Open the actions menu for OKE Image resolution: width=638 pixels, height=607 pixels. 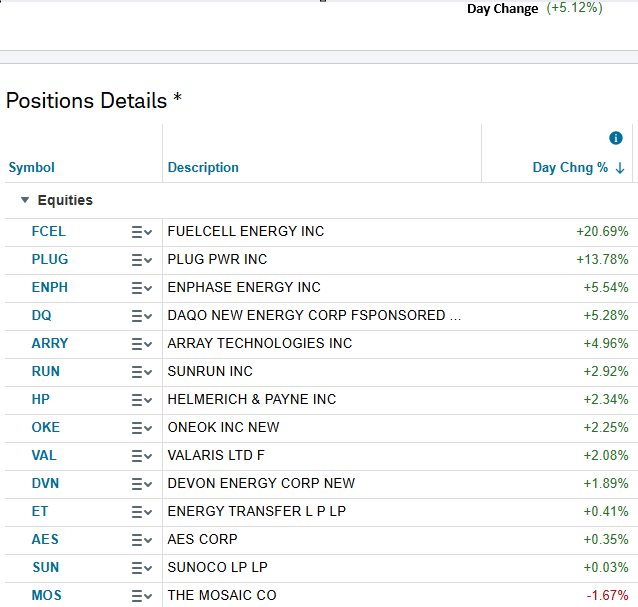tap(142, 428)
